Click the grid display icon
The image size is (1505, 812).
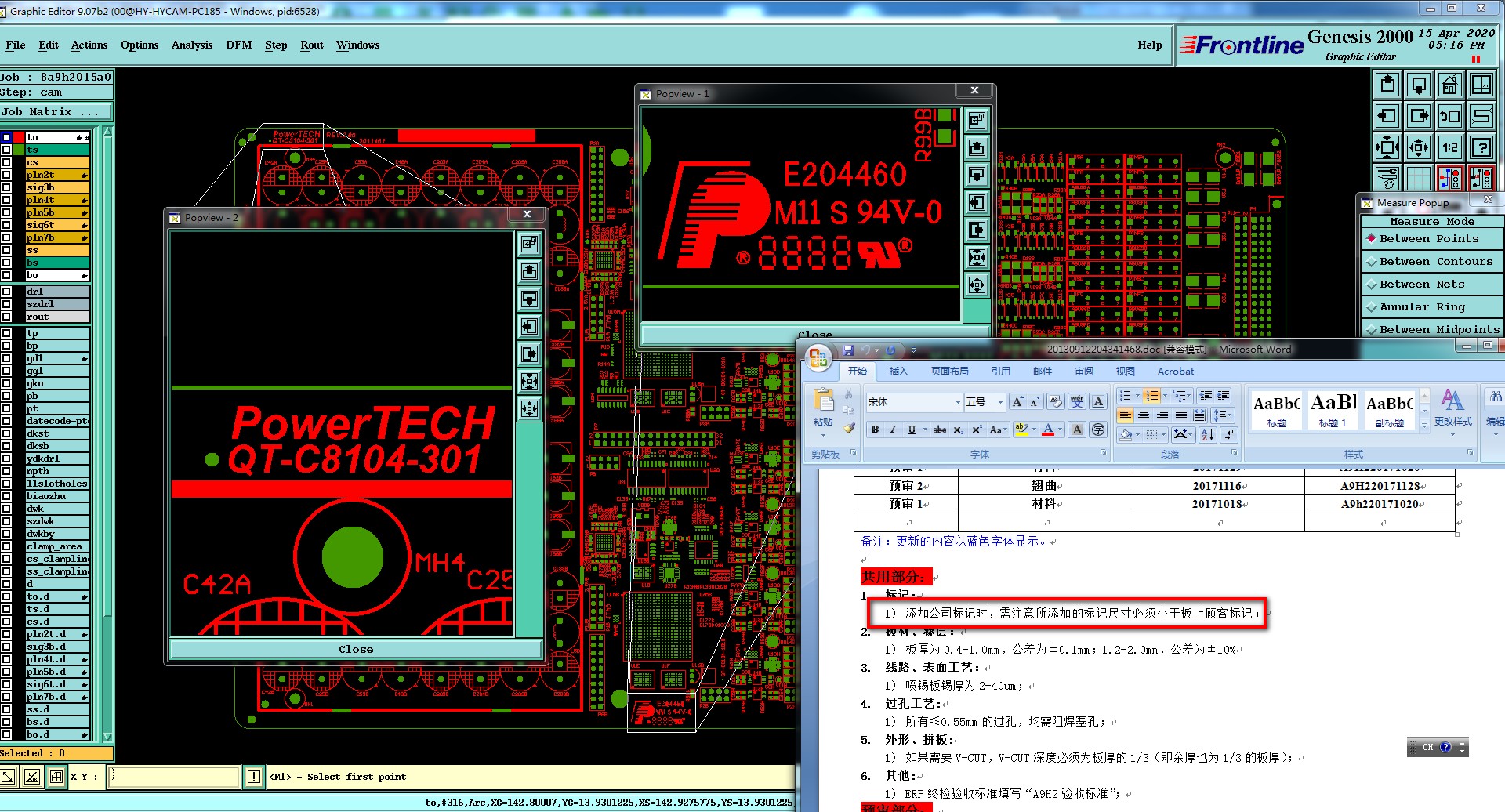[1419, 179]
